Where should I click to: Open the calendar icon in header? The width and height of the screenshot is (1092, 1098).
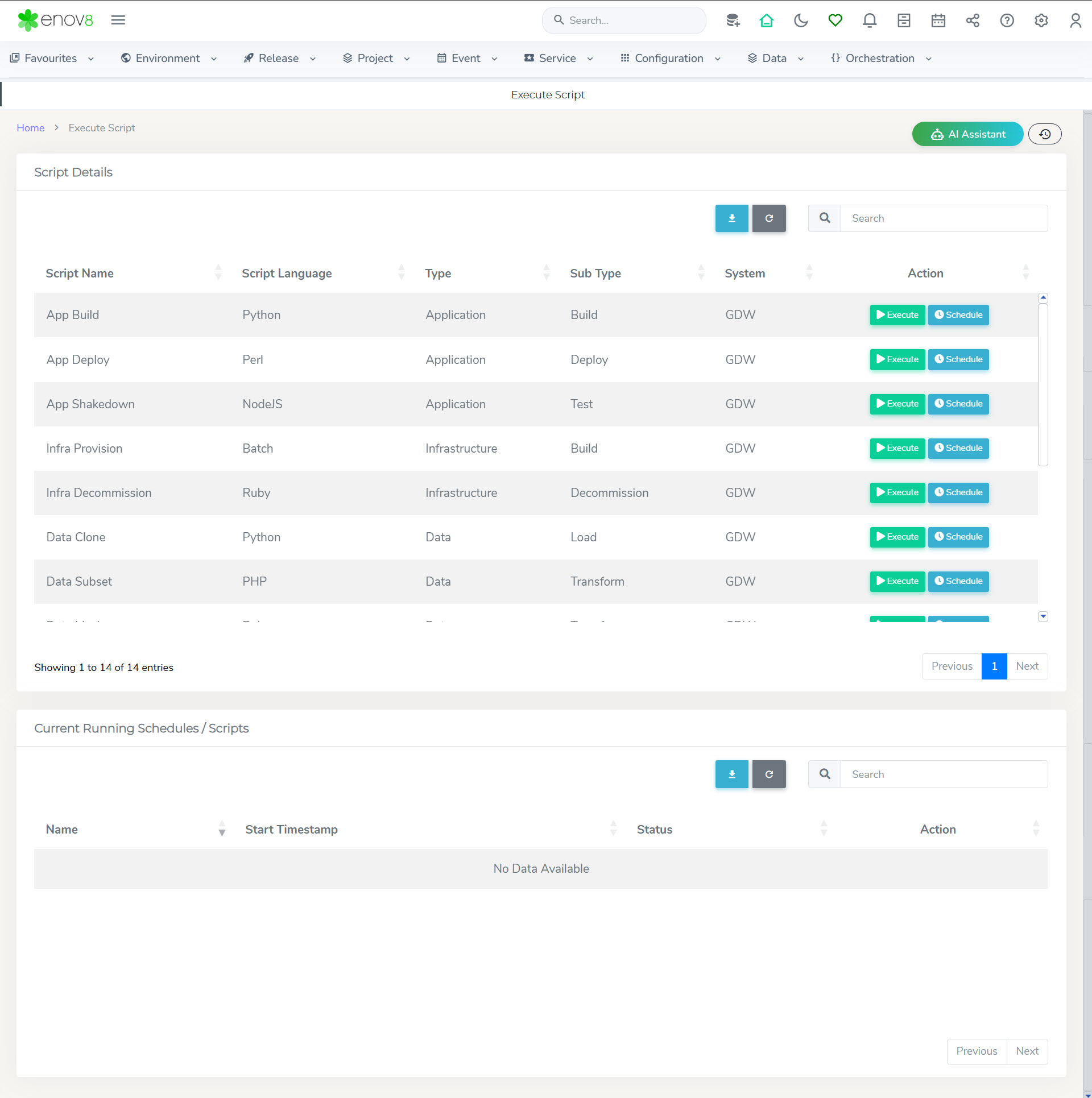[x=938, y=20]
